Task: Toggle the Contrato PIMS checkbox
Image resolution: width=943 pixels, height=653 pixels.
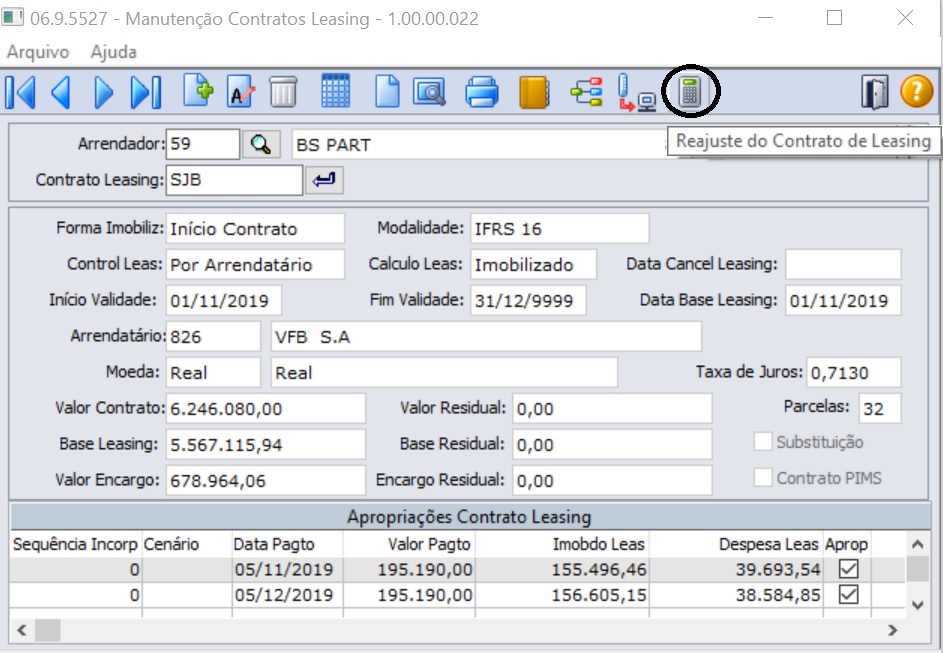Action: (763, 478)
